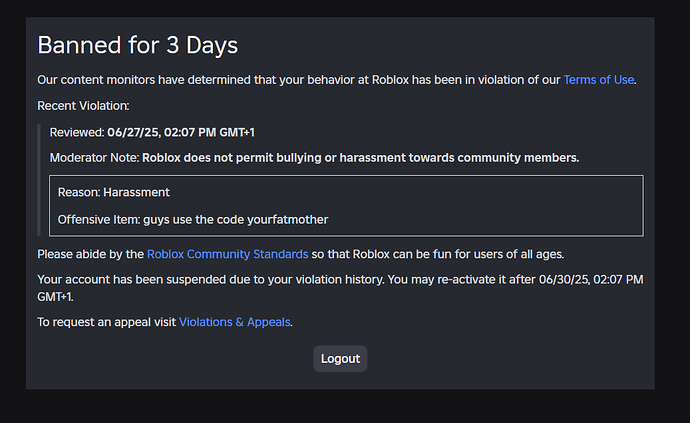The height and width of the screenshot is (423, 690).
Task: Visit the Violations & Appeals link
Action: tap(235, 322)
